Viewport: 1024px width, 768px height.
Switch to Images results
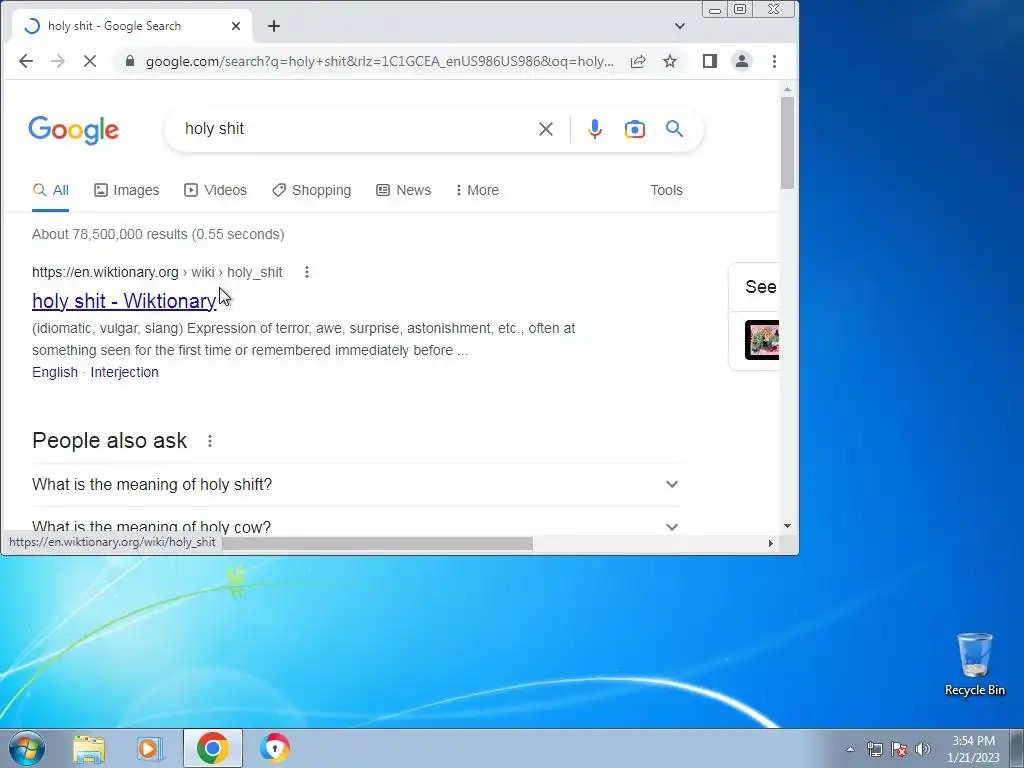pyautogui.click(x=127, y=190)
